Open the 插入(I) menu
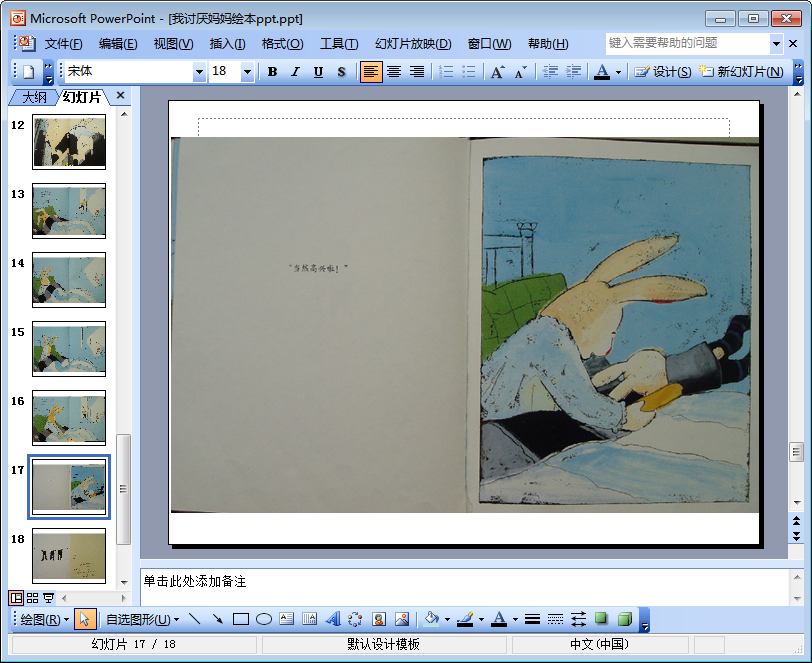This screenshot has width=812, height=663. (x=227, y=44)
